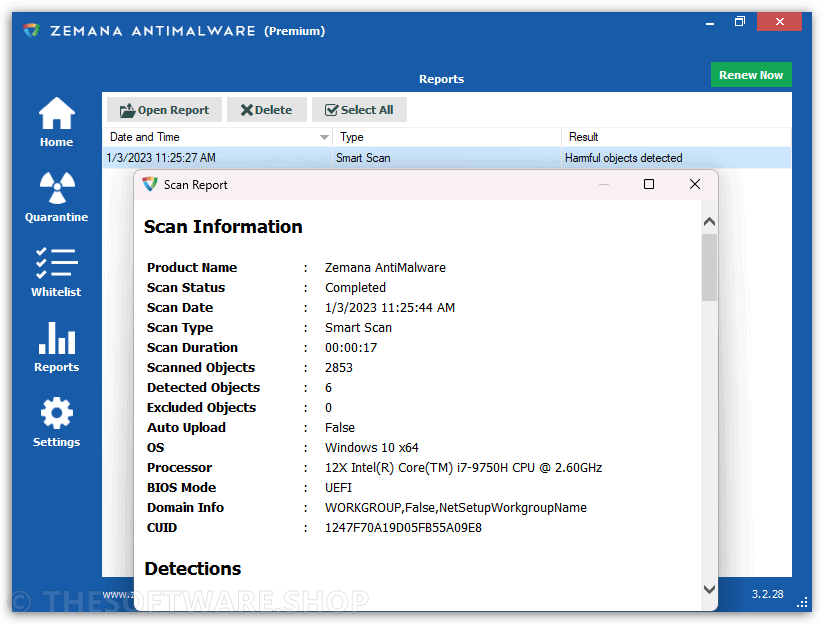Screen dimensions: 824x624
Task: Delete the selected report
Action: (x=266, y=110)
